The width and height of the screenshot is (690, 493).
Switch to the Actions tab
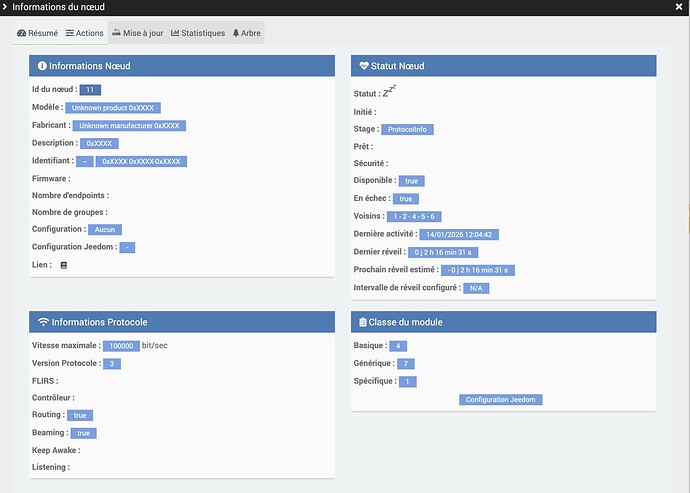(84, 33)
